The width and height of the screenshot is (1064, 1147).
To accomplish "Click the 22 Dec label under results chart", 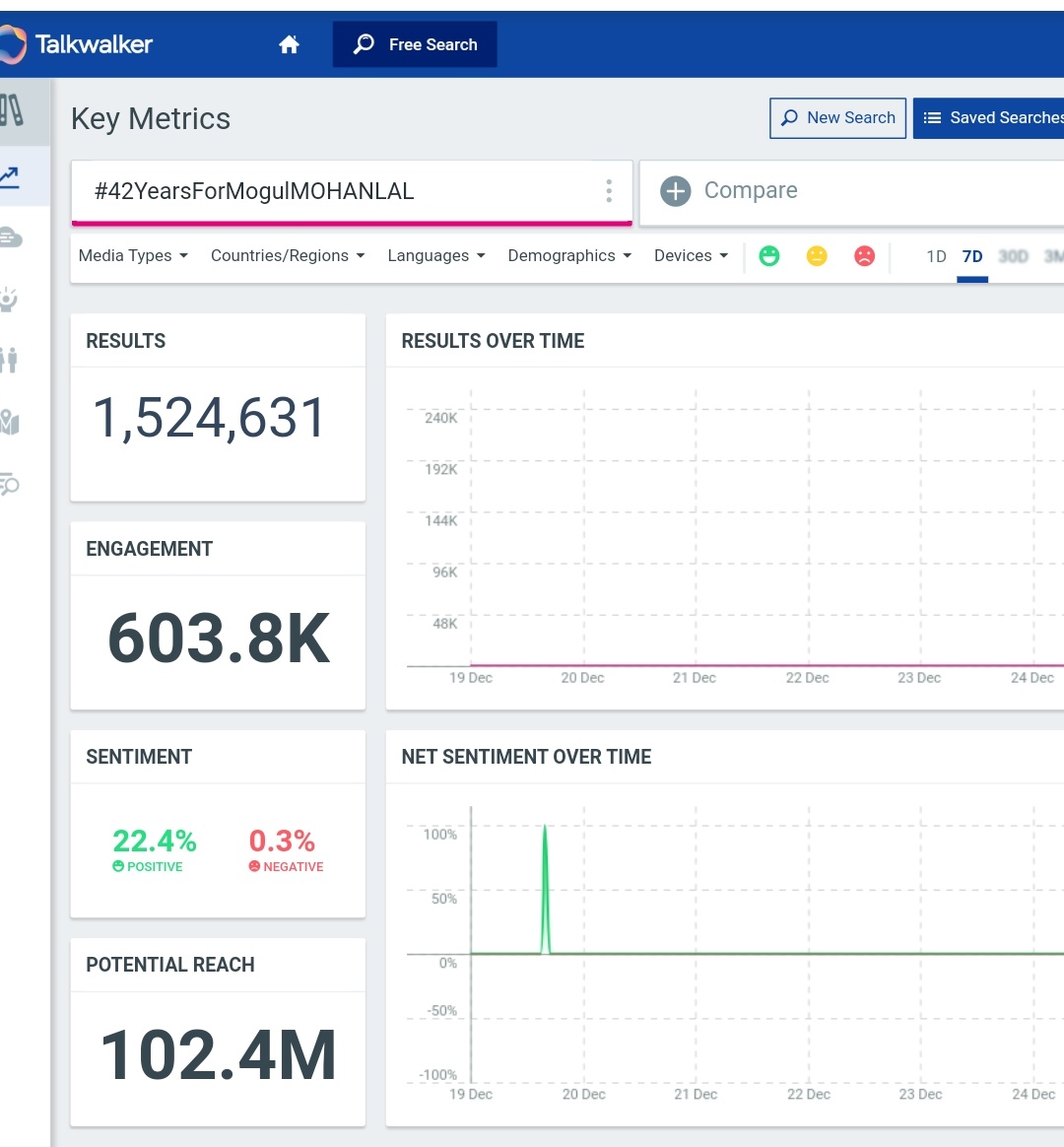I will click(807, 677).
